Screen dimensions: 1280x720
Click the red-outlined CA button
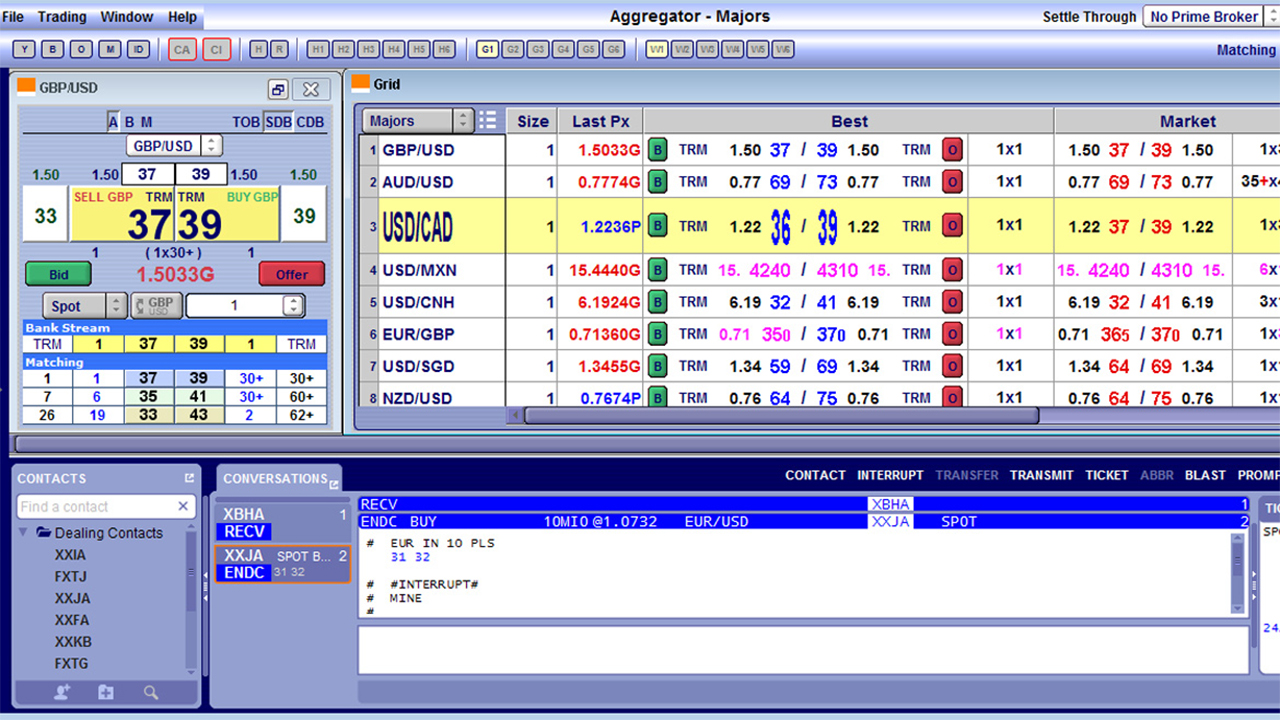(x=182, y=49)
